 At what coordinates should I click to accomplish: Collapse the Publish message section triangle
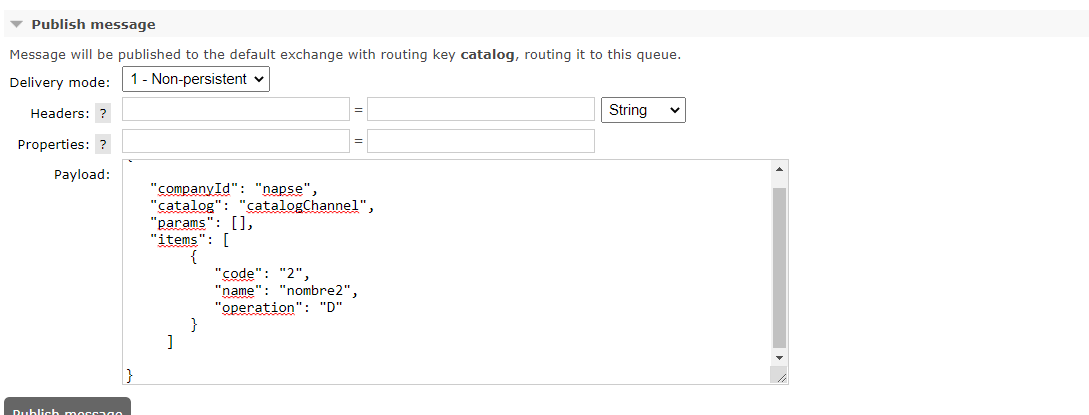point(16,24)
